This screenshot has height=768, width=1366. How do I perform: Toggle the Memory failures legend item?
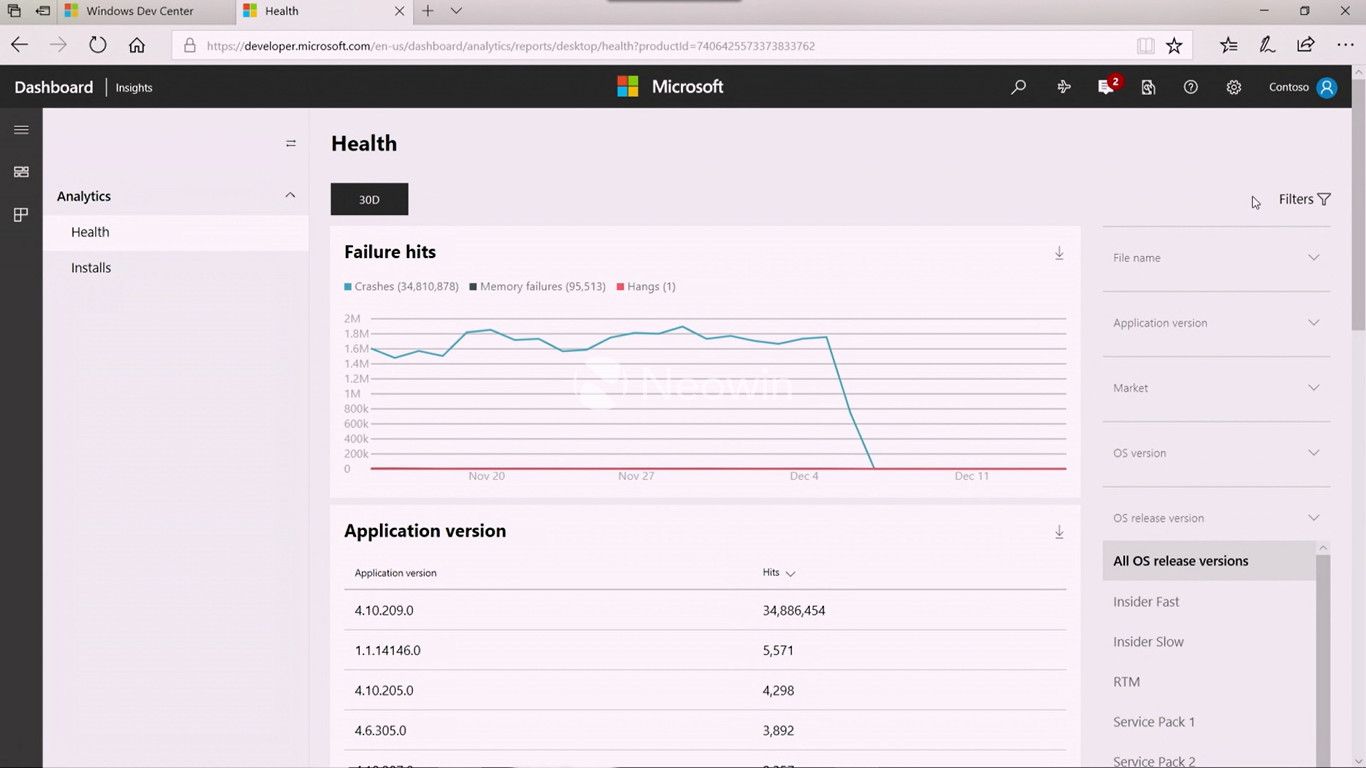click(x=537, y=286)
